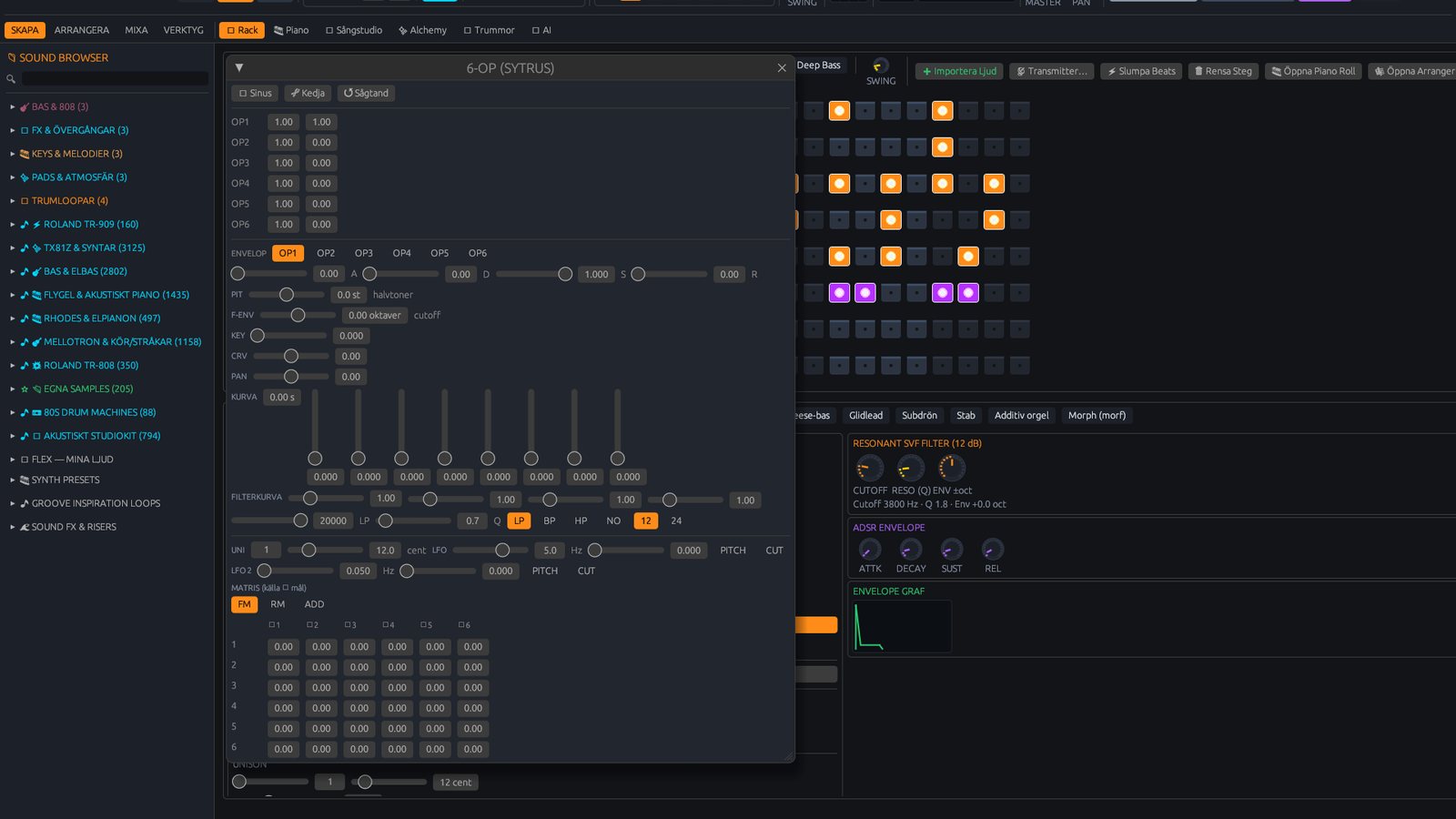The width and height of the screenshot is (1456, 819).
Task: Select the OP3 envelope tab
Action: [363, 253]
